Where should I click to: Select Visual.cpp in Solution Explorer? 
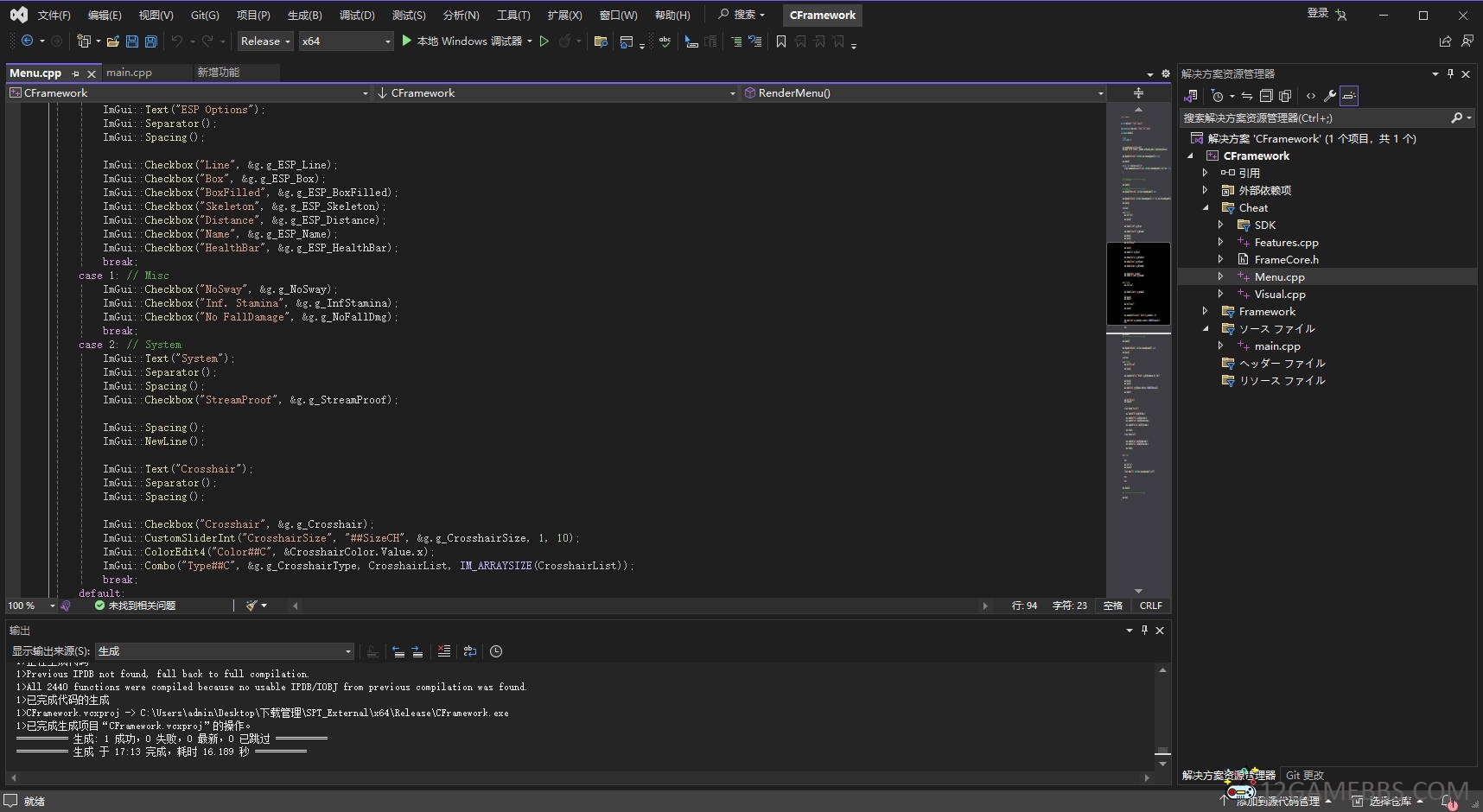pos(1280,294)
